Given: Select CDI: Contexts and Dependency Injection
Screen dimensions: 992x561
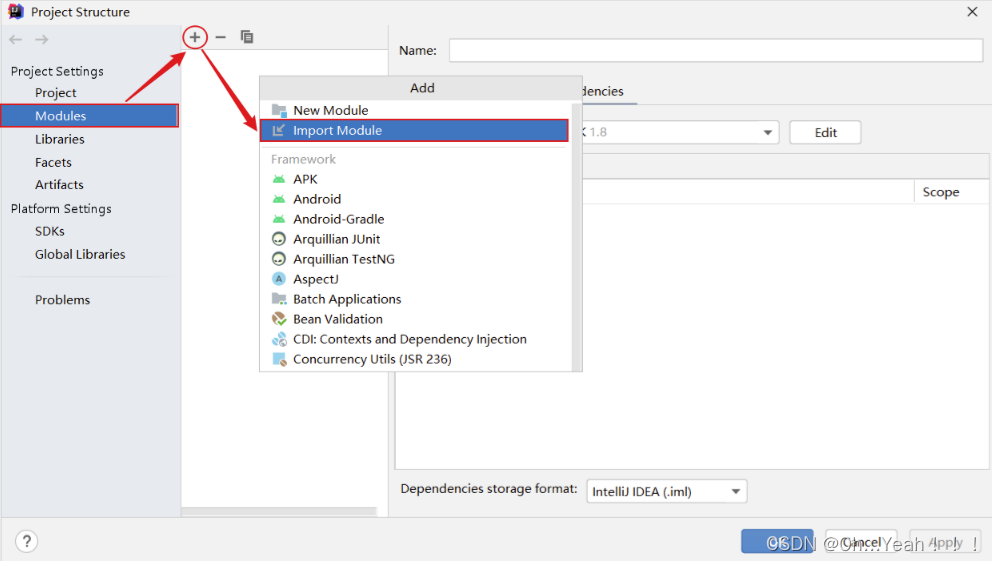Looking at the screenshot, I should [416, 339].
